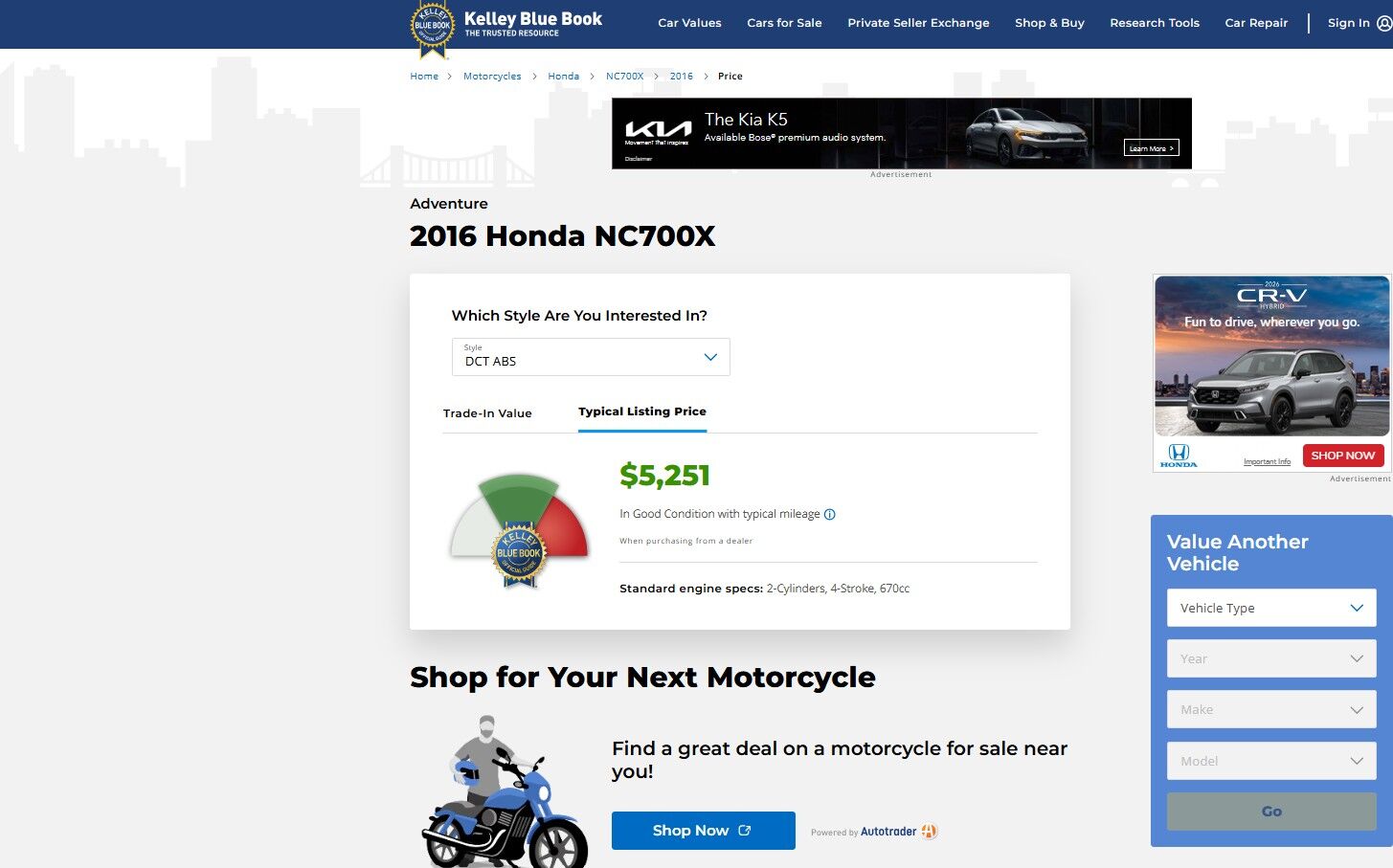Click the KBB price gauge graphic
Image resolution: width=1393 pixels, height=868 pixels.
pyautogui.click(x=519, y=529)
